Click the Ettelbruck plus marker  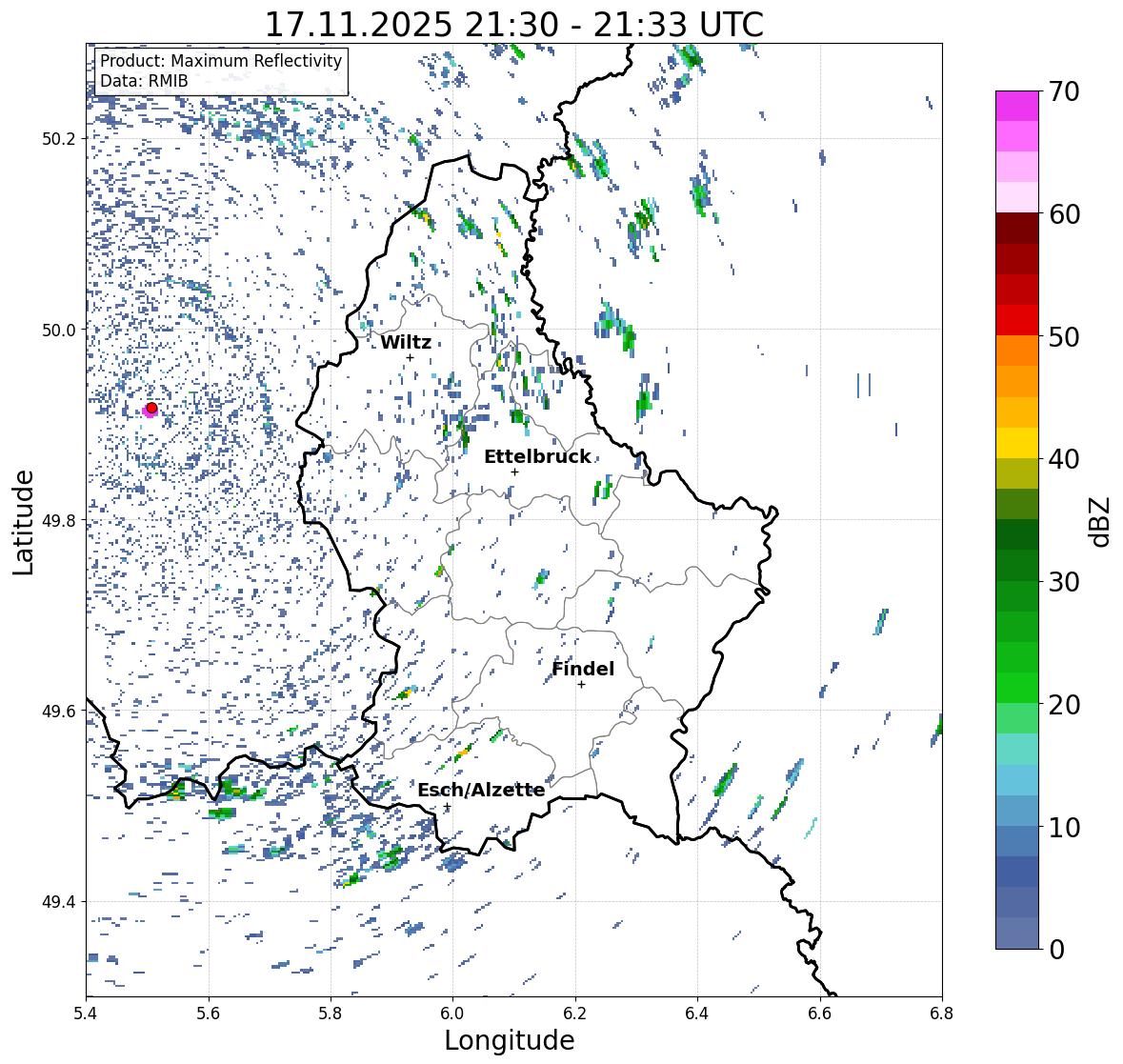pyautogui.click(x=514, y=472)
